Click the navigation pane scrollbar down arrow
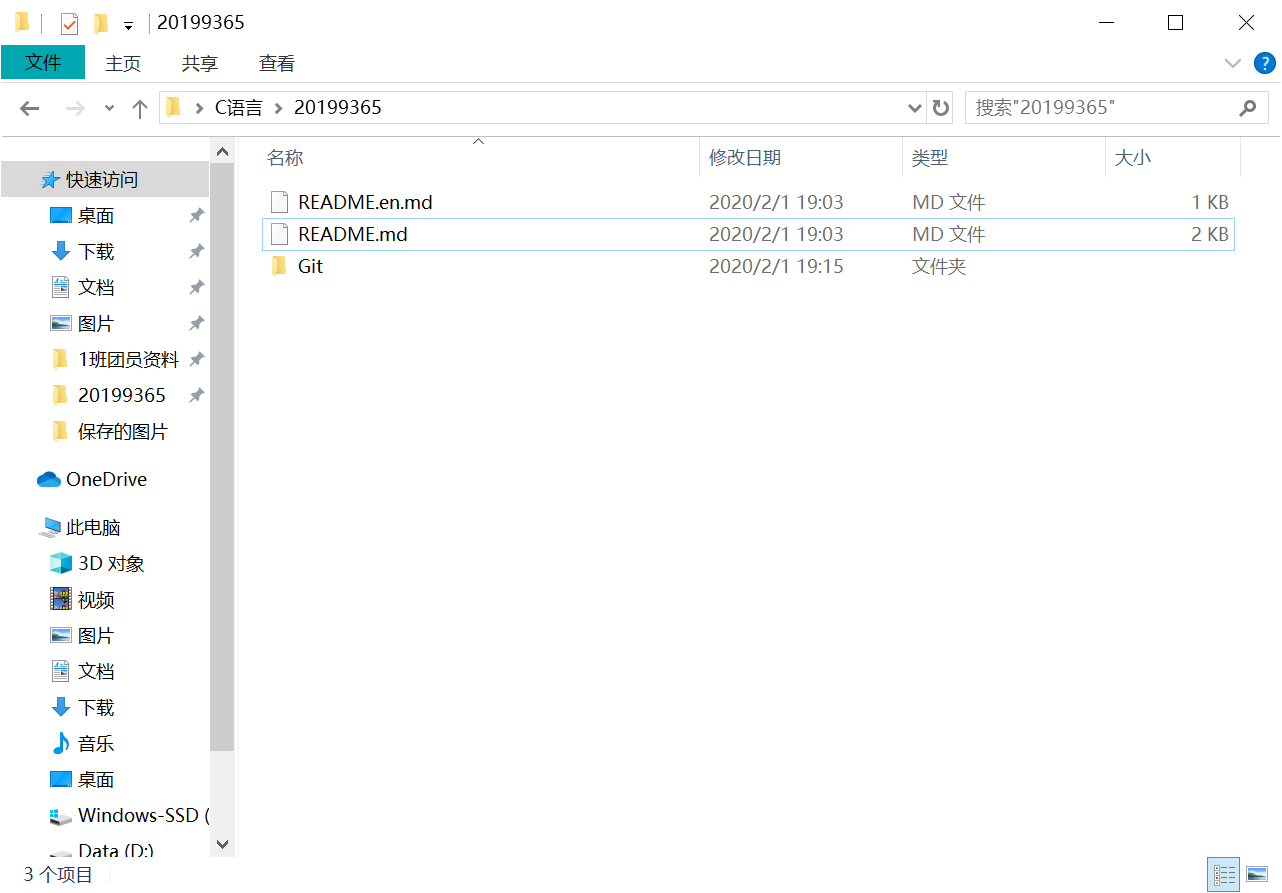 [x=222, y=845]
